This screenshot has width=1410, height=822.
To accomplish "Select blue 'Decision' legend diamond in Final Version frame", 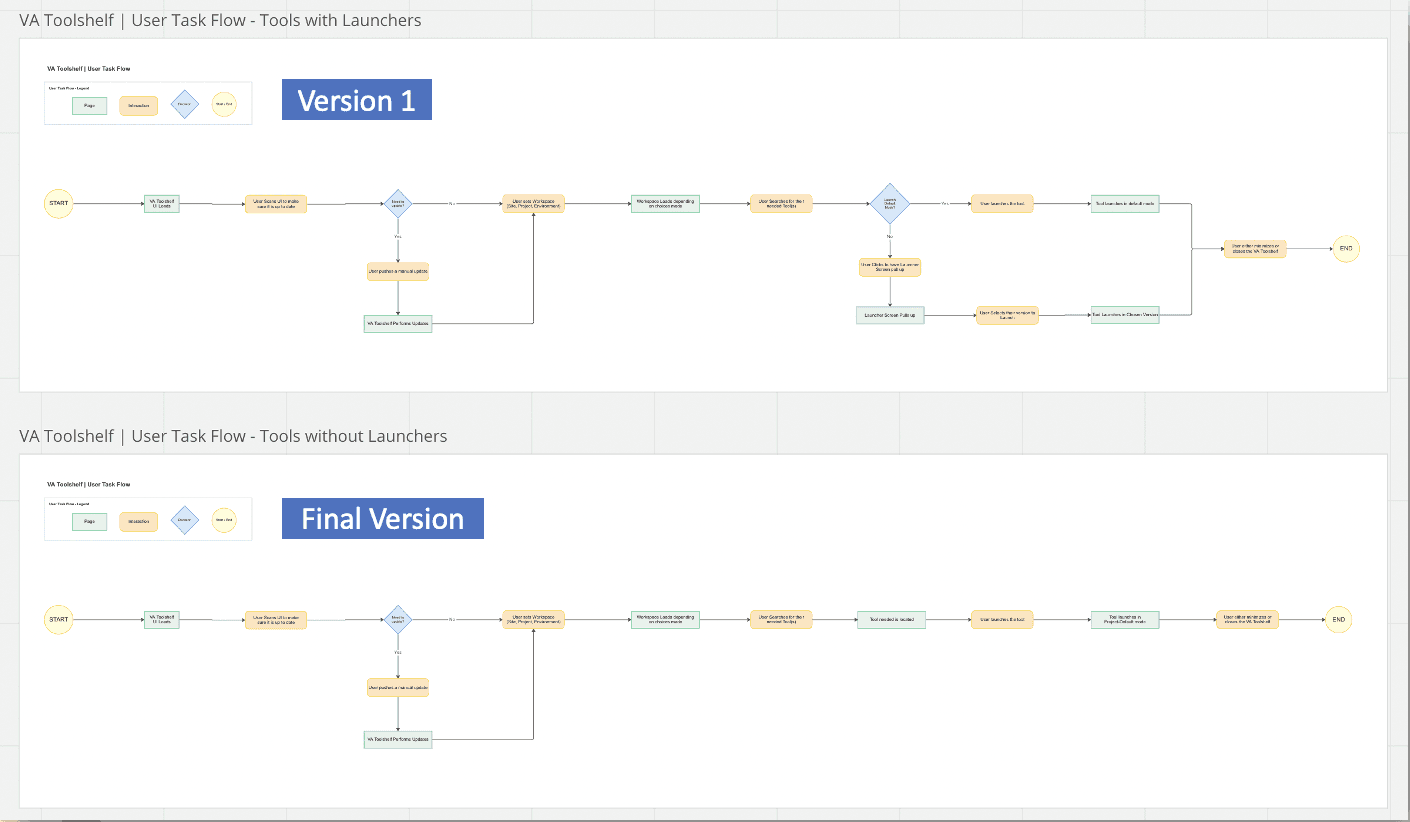I will point(184,520).
